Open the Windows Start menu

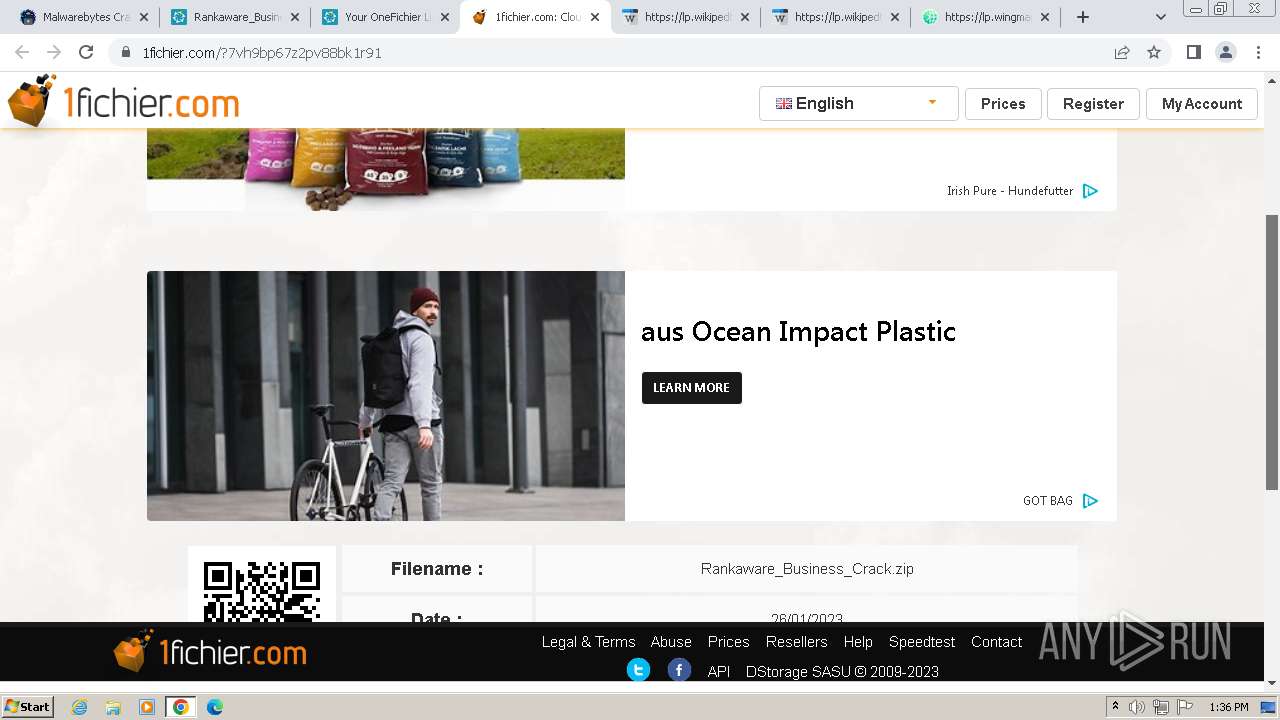pos(28,706)
